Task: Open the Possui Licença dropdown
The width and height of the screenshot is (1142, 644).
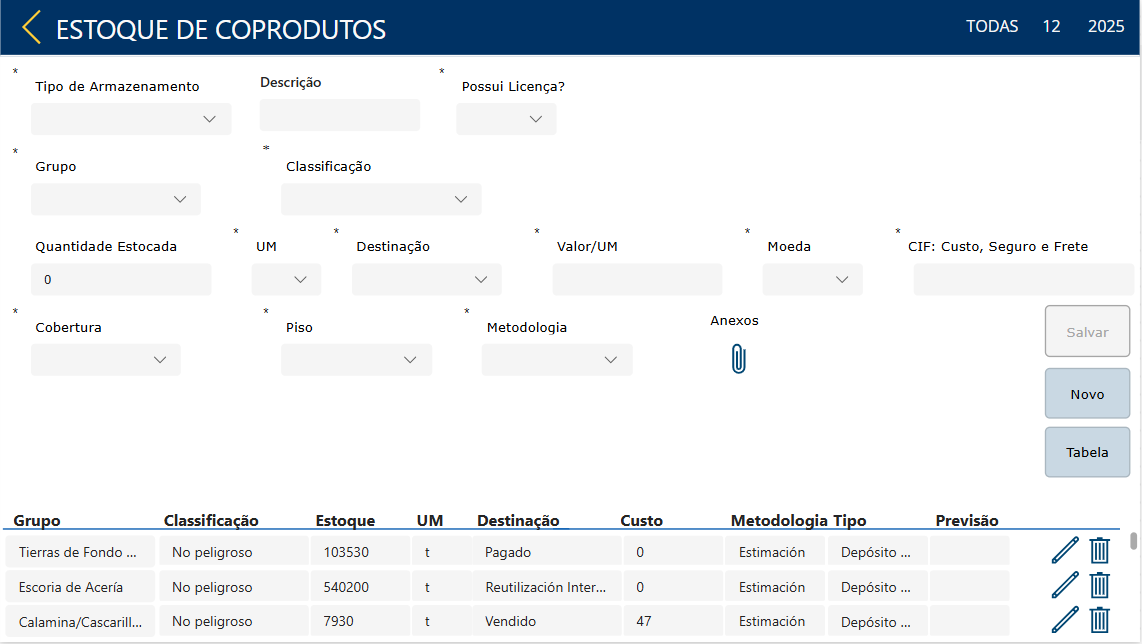Action: [506, 119]
